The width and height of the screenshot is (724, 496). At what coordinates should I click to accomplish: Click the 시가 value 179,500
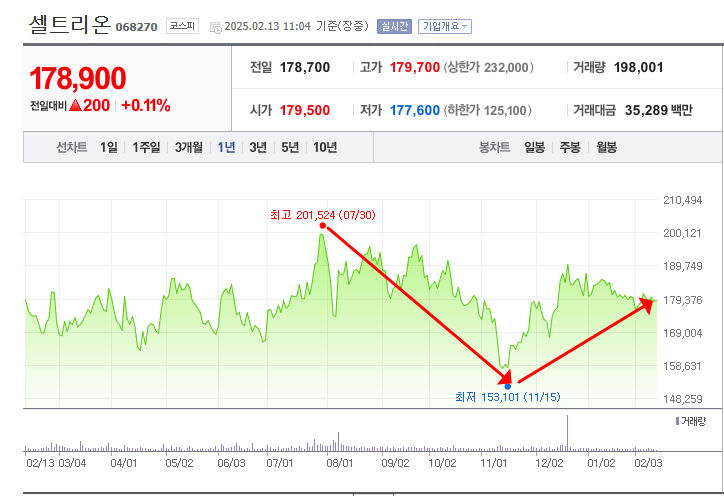point(305,110)
